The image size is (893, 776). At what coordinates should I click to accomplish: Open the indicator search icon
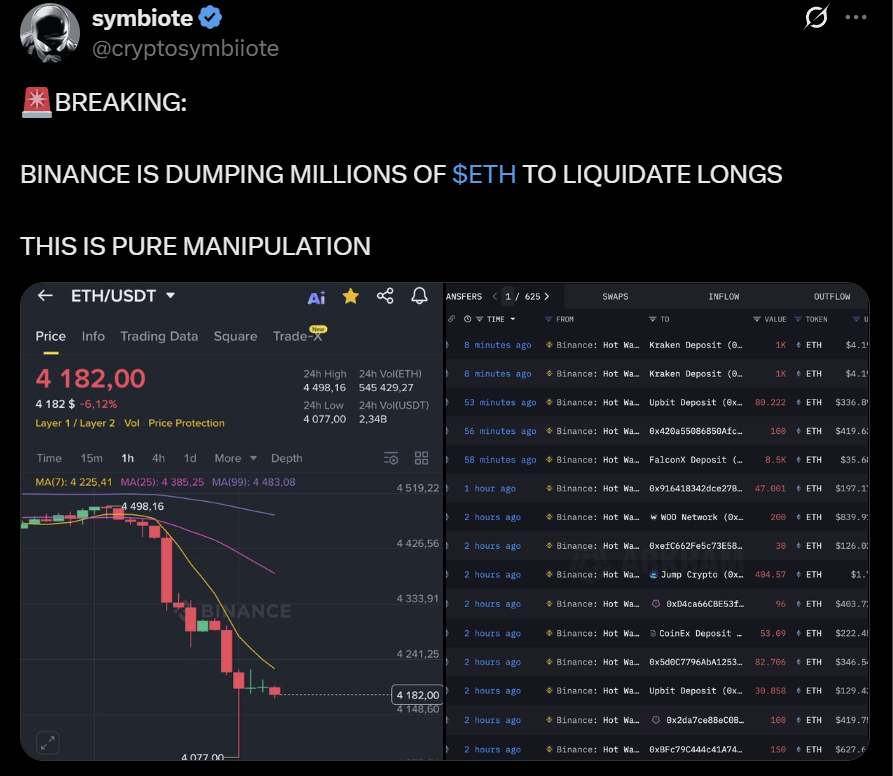coord(390,457)
